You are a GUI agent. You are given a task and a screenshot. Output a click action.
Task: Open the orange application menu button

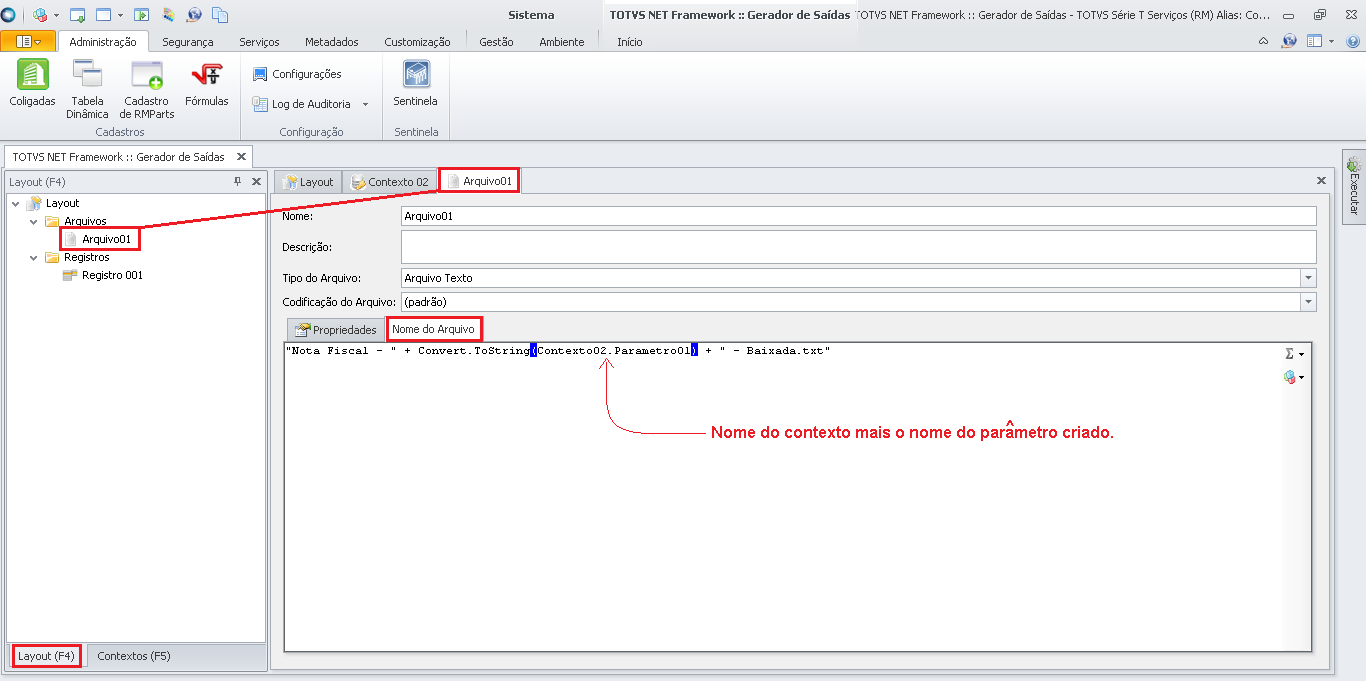pyautogui.click(x=27, y=41)
